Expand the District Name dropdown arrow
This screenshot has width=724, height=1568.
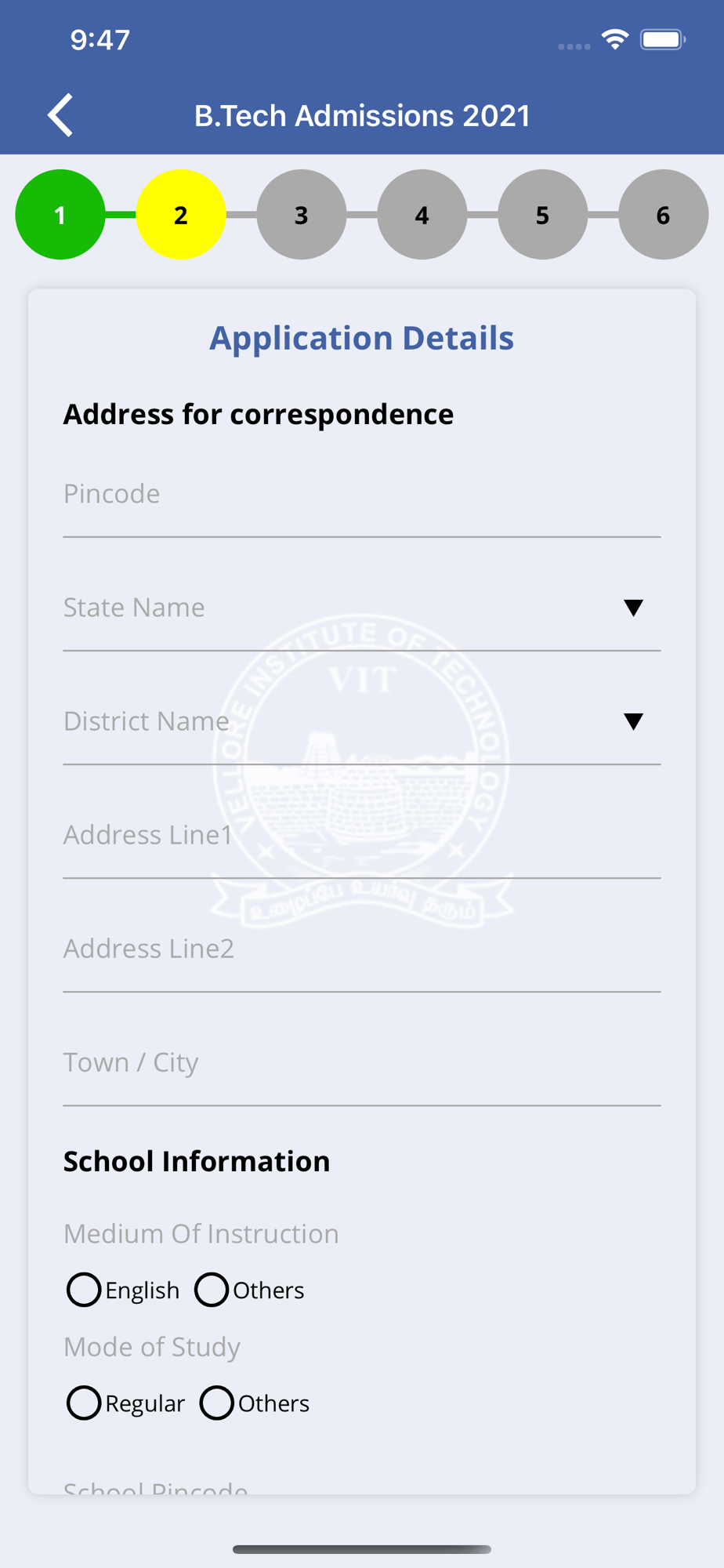(x=633, y=721)
